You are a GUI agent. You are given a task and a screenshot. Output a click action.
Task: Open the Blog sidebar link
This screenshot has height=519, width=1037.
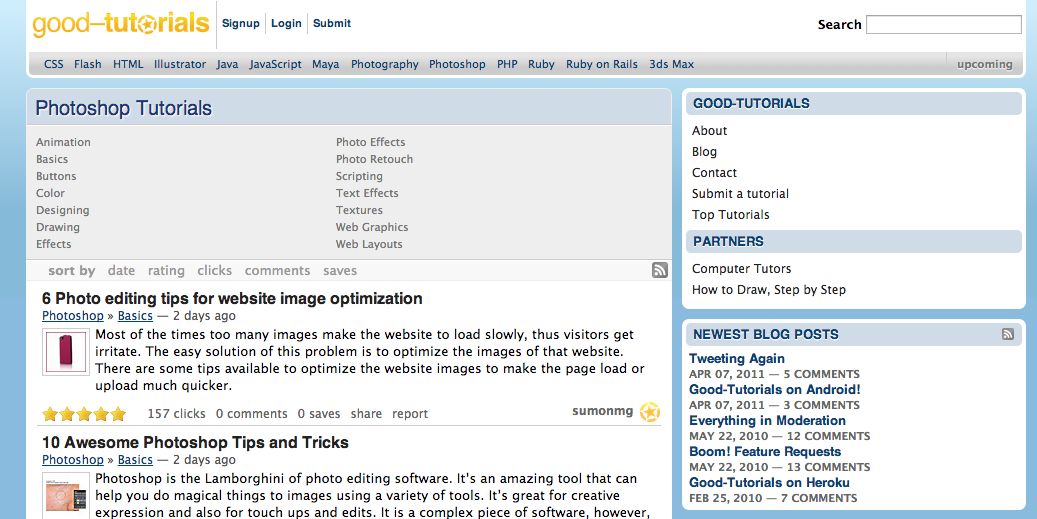point(704,151)
